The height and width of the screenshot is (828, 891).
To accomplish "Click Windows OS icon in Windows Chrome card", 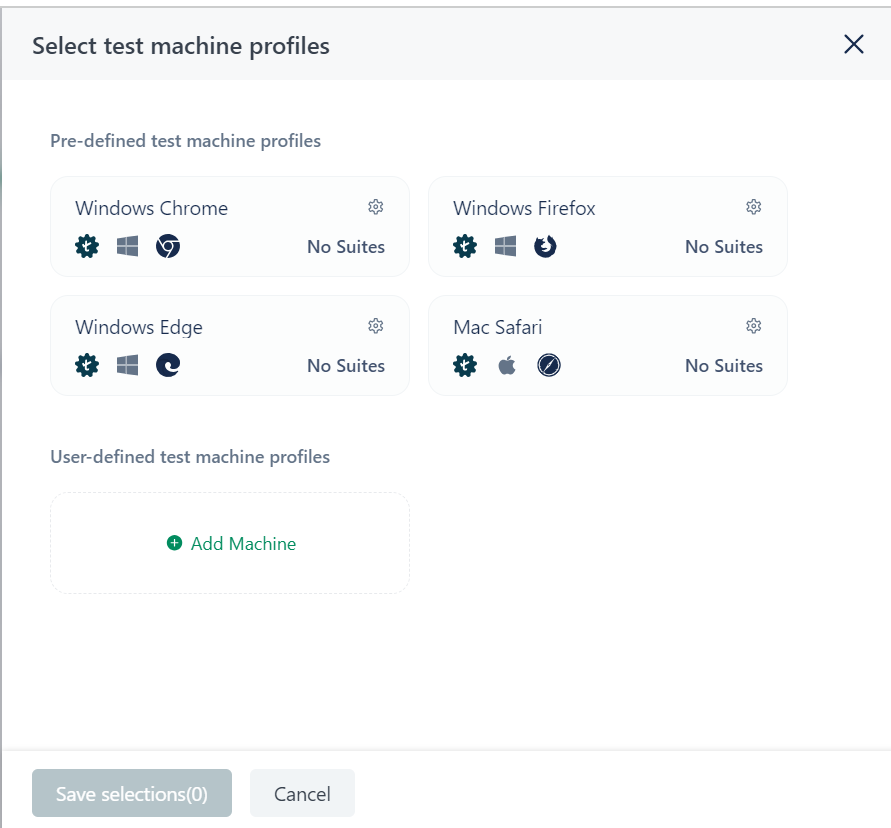I will click(x=127, y=246).
